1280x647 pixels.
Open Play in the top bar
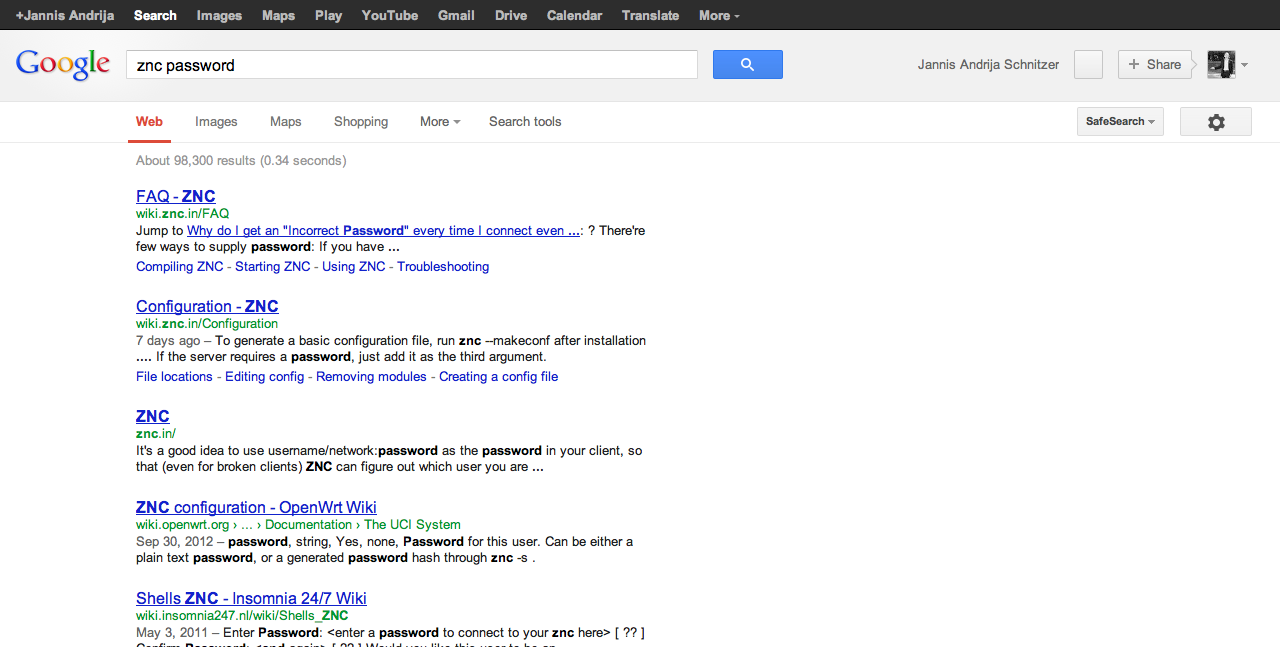(x=328, y=15)
